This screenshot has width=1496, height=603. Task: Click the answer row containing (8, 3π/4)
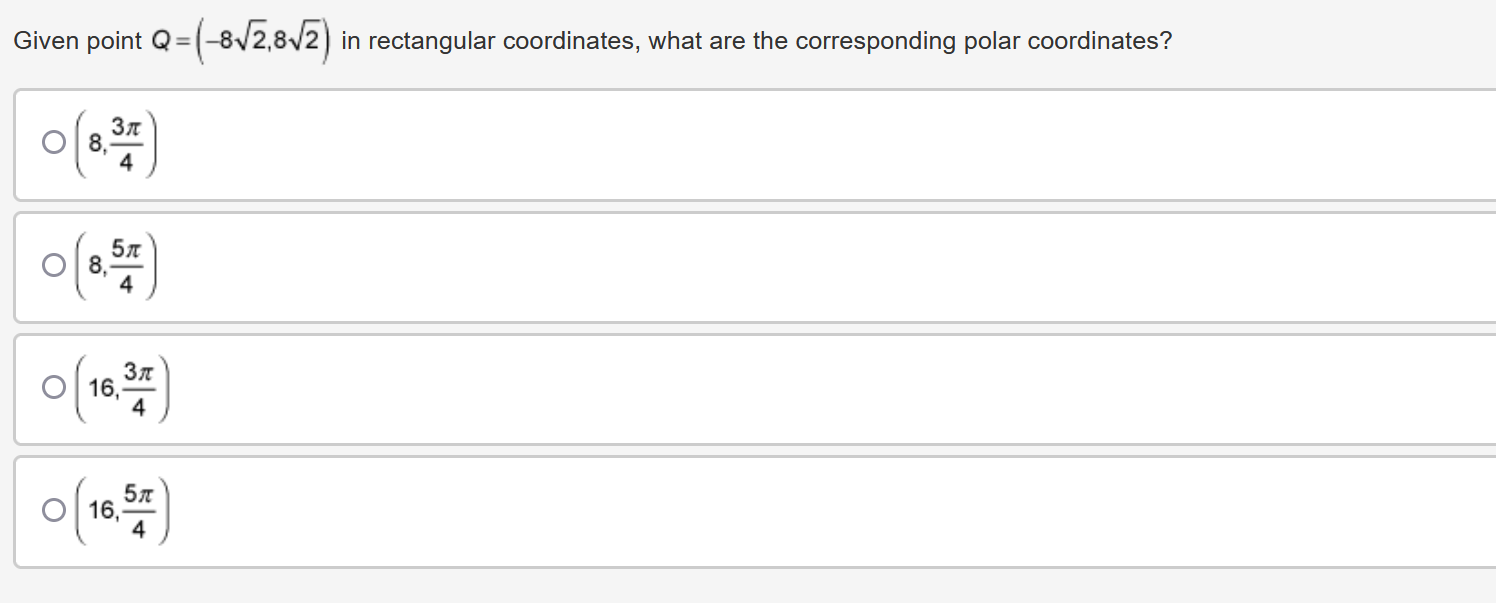pyautogui.click(x=600, y=144)
